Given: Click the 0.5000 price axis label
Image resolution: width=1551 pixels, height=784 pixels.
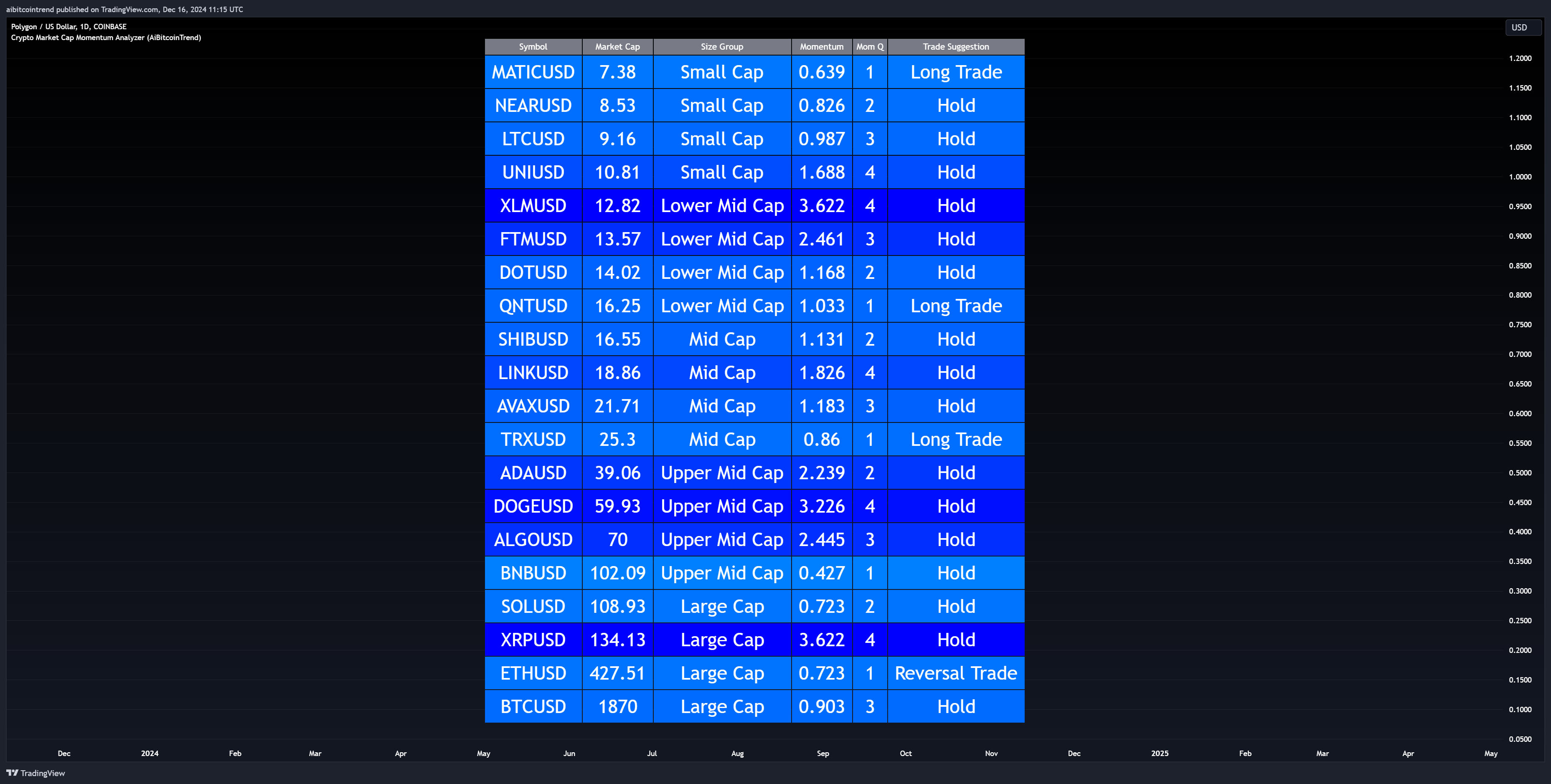Looking at the screenshot, I should coord(1520,473).
